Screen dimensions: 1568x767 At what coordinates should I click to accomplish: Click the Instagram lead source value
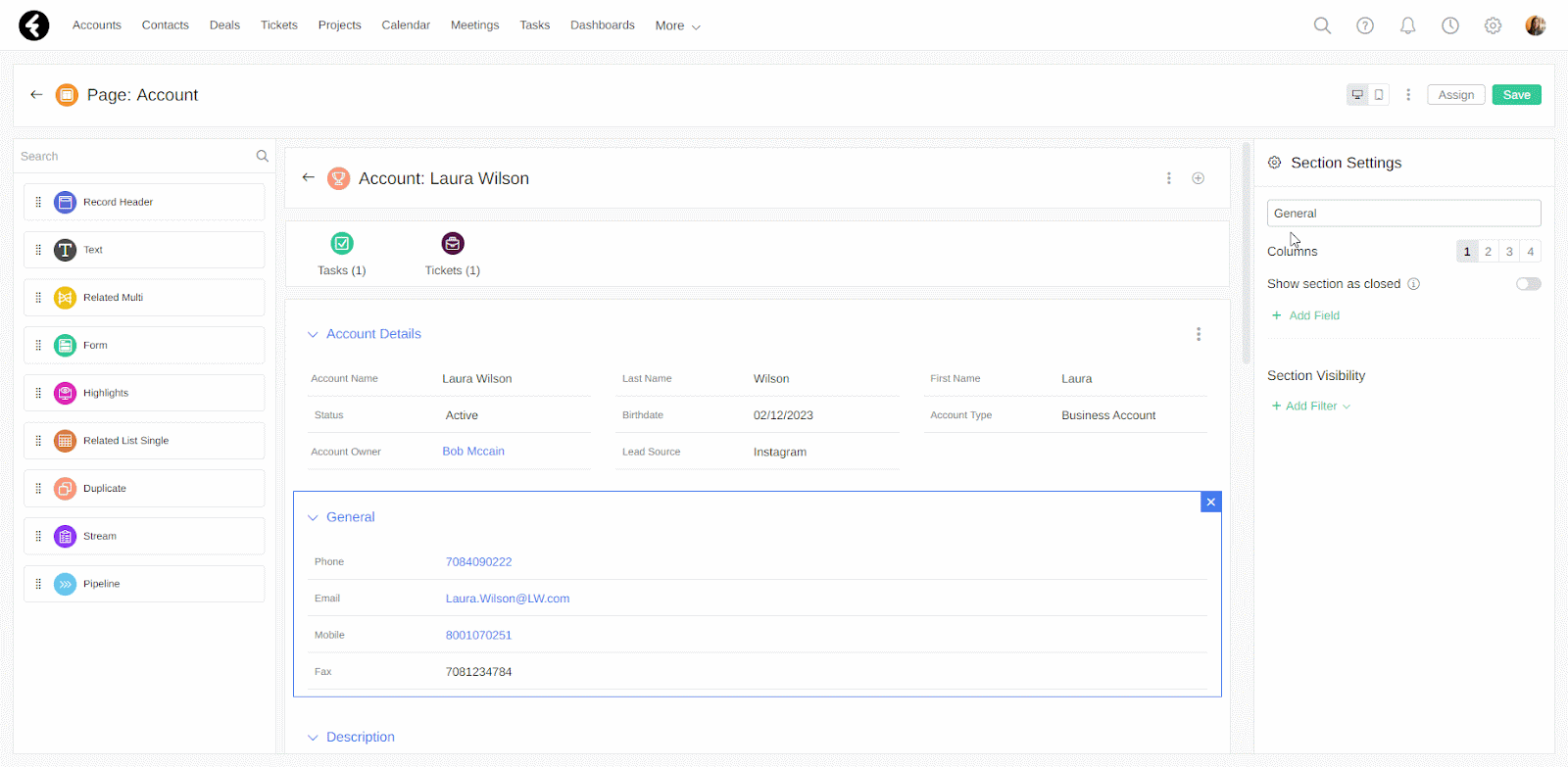(780, 452)
